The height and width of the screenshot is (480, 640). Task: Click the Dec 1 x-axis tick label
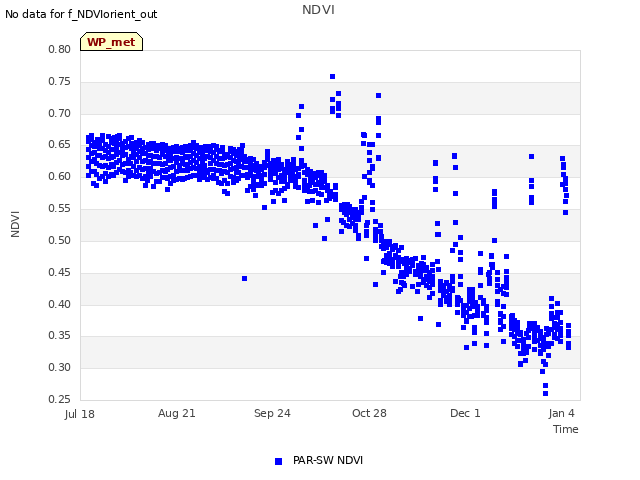pyautogui.click(x=465, y=413)
